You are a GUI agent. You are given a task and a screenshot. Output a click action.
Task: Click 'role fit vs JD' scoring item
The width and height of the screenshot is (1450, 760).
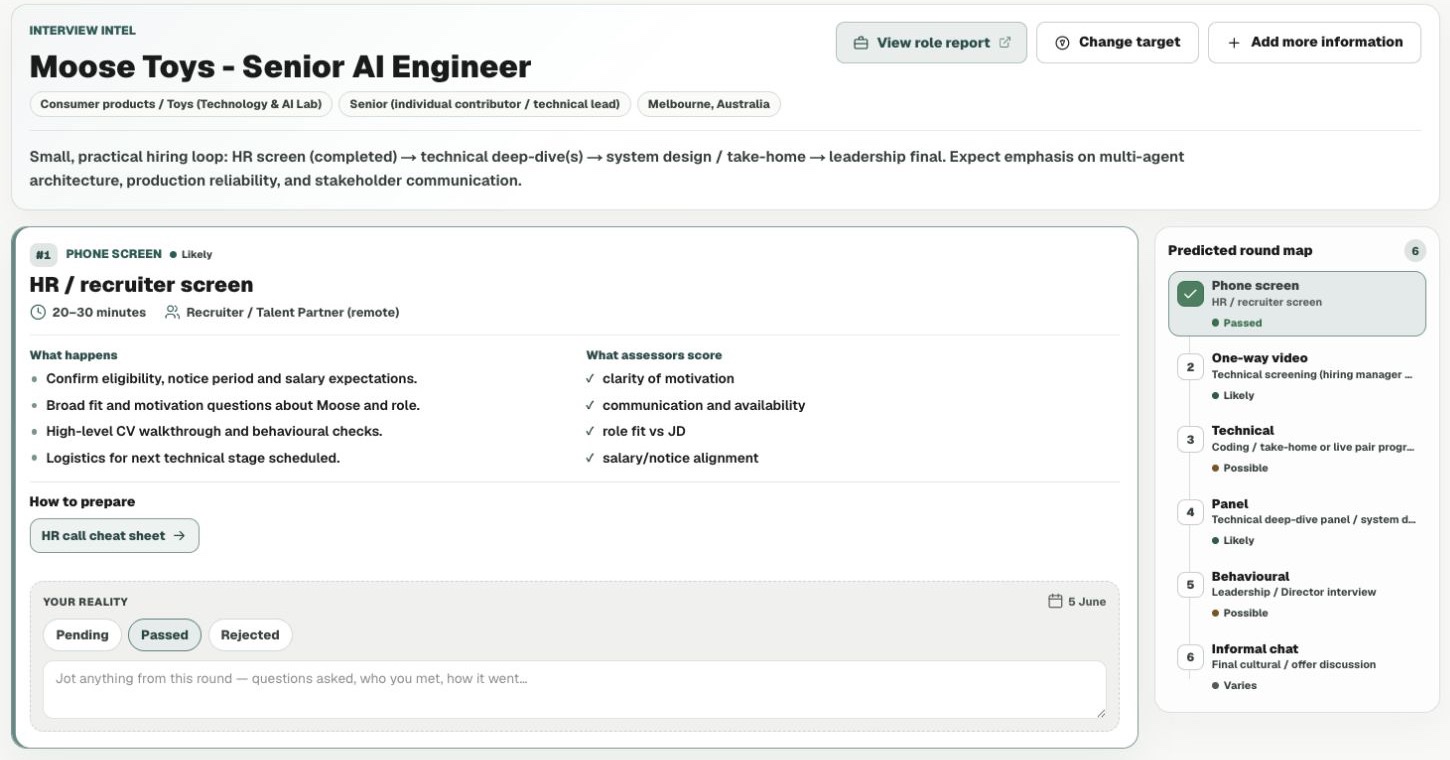(644, 432)
